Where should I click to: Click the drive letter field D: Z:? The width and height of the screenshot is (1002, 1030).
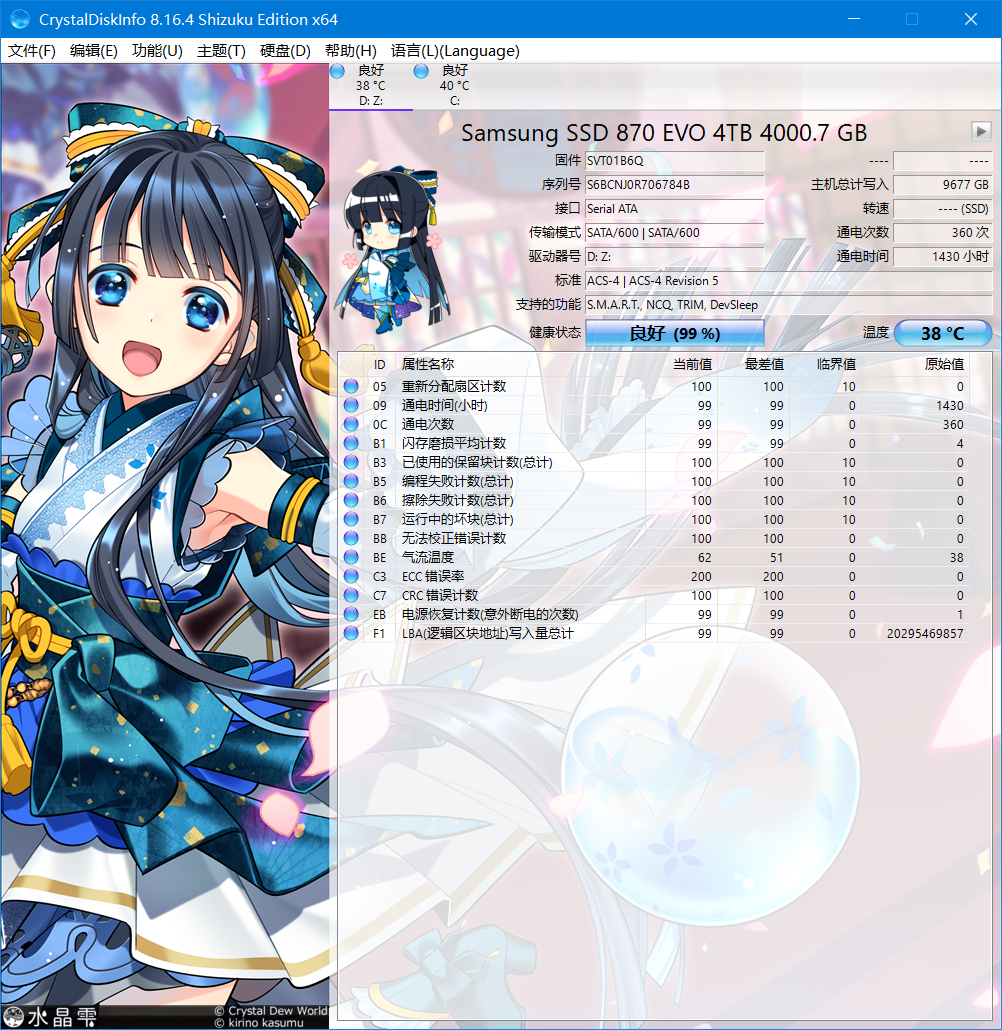click(x=675, y=257)
